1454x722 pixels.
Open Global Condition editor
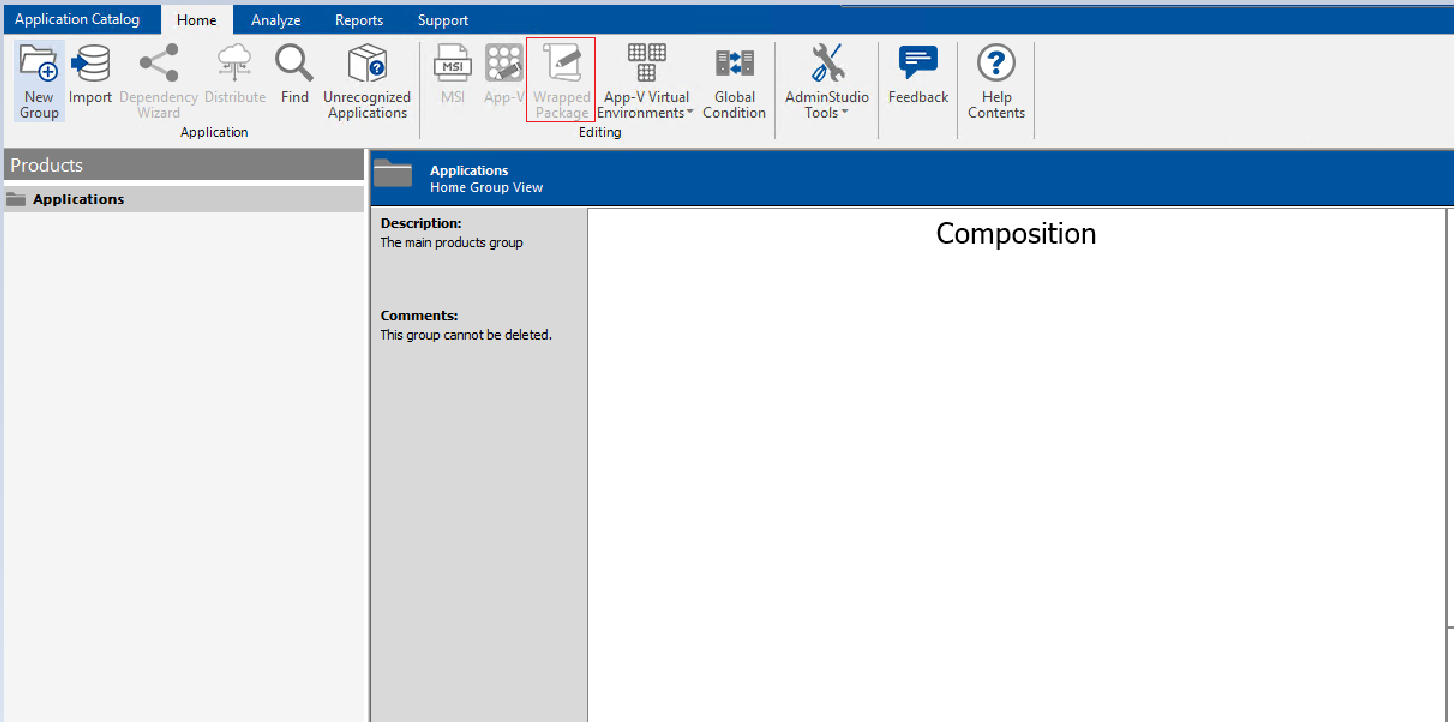pos(734,65)
